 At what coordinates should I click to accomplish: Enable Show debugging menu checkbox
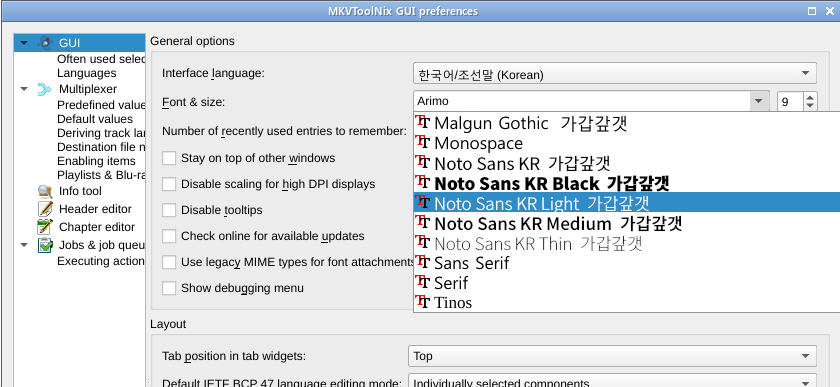[x=169, y=288]
